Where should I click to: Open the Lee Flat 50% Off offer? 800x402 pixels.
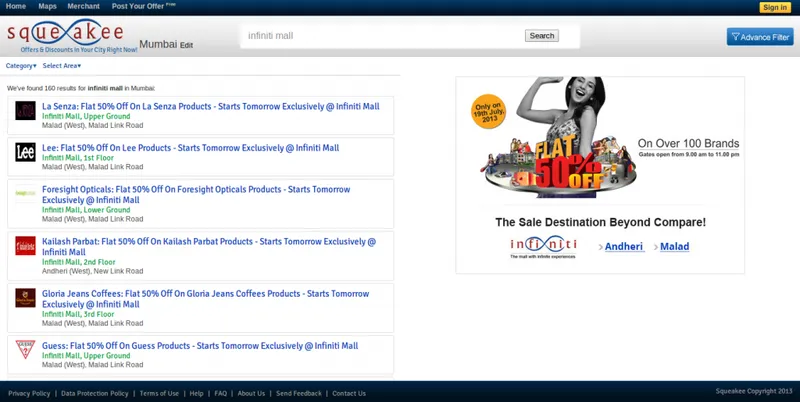[x=190, y=148]
